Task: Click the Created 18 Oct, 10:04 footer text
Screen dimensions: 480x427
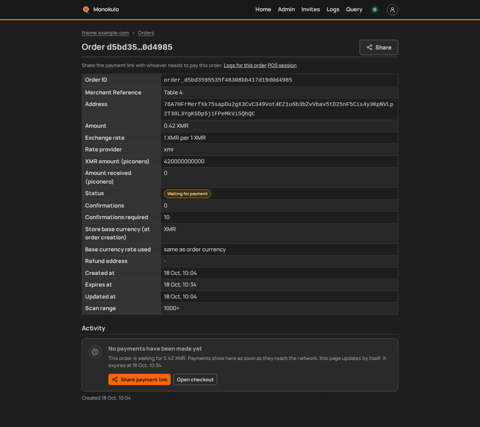Action: click(x=106, y=398)
